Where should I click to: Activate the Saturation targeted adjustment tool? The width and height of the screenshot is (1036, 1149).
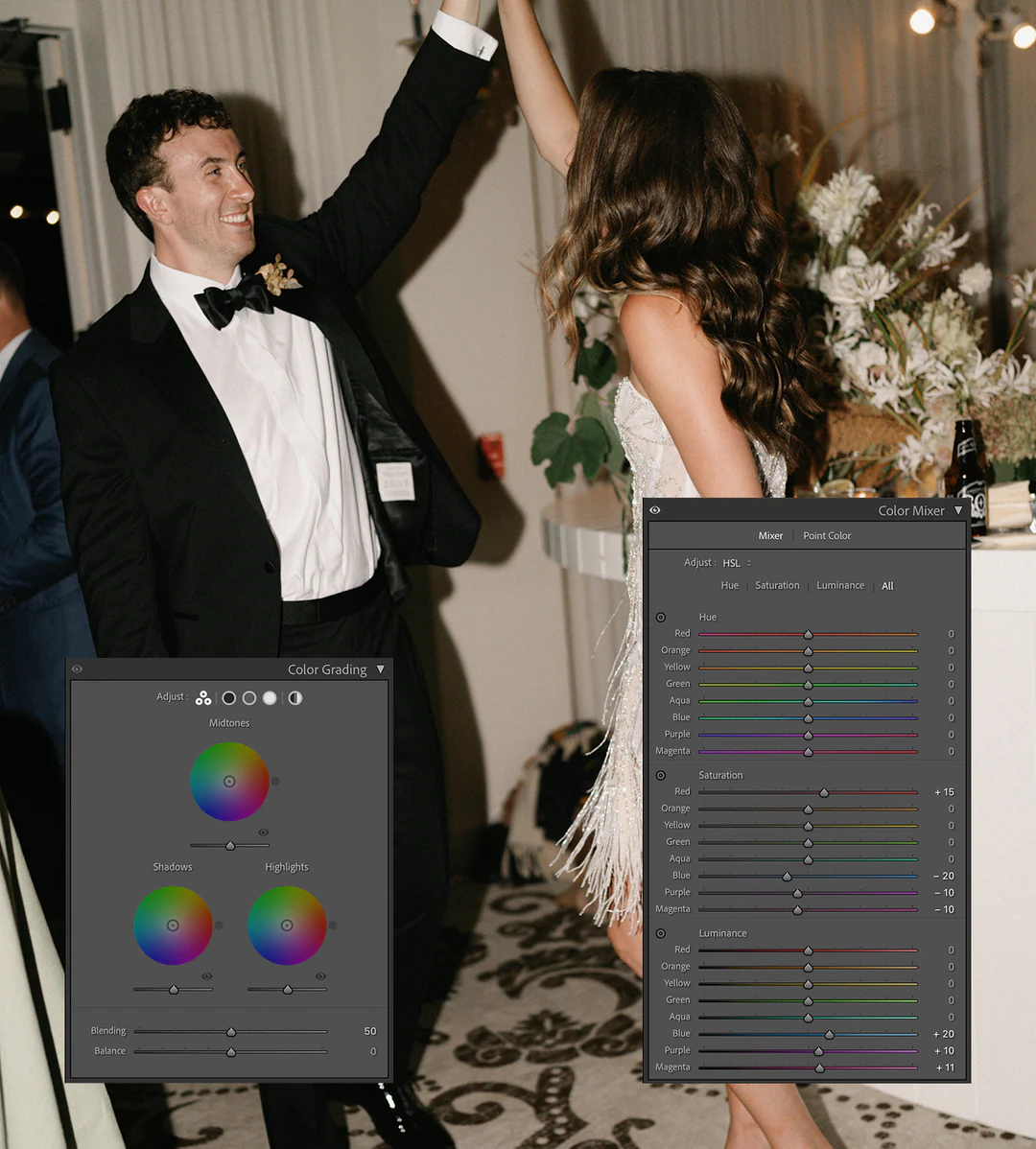pos(661,775)
